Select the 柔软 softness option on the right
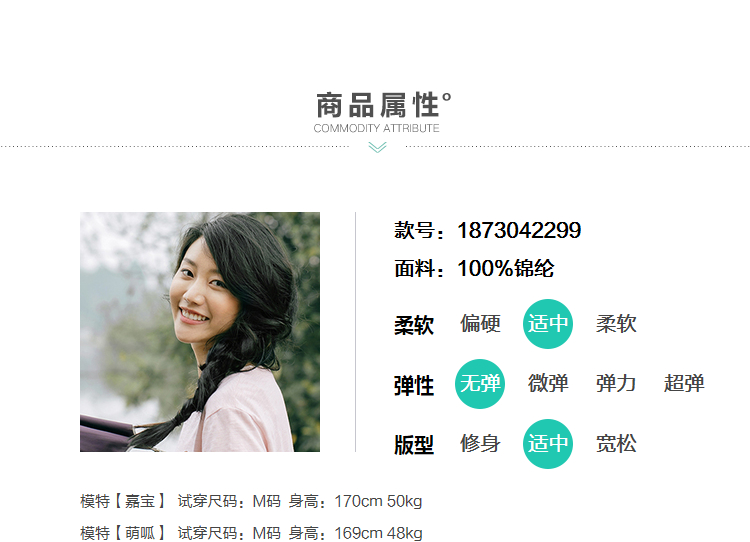Image resolution: width=750 pixels, height=542 pixels. pos(616,324)
